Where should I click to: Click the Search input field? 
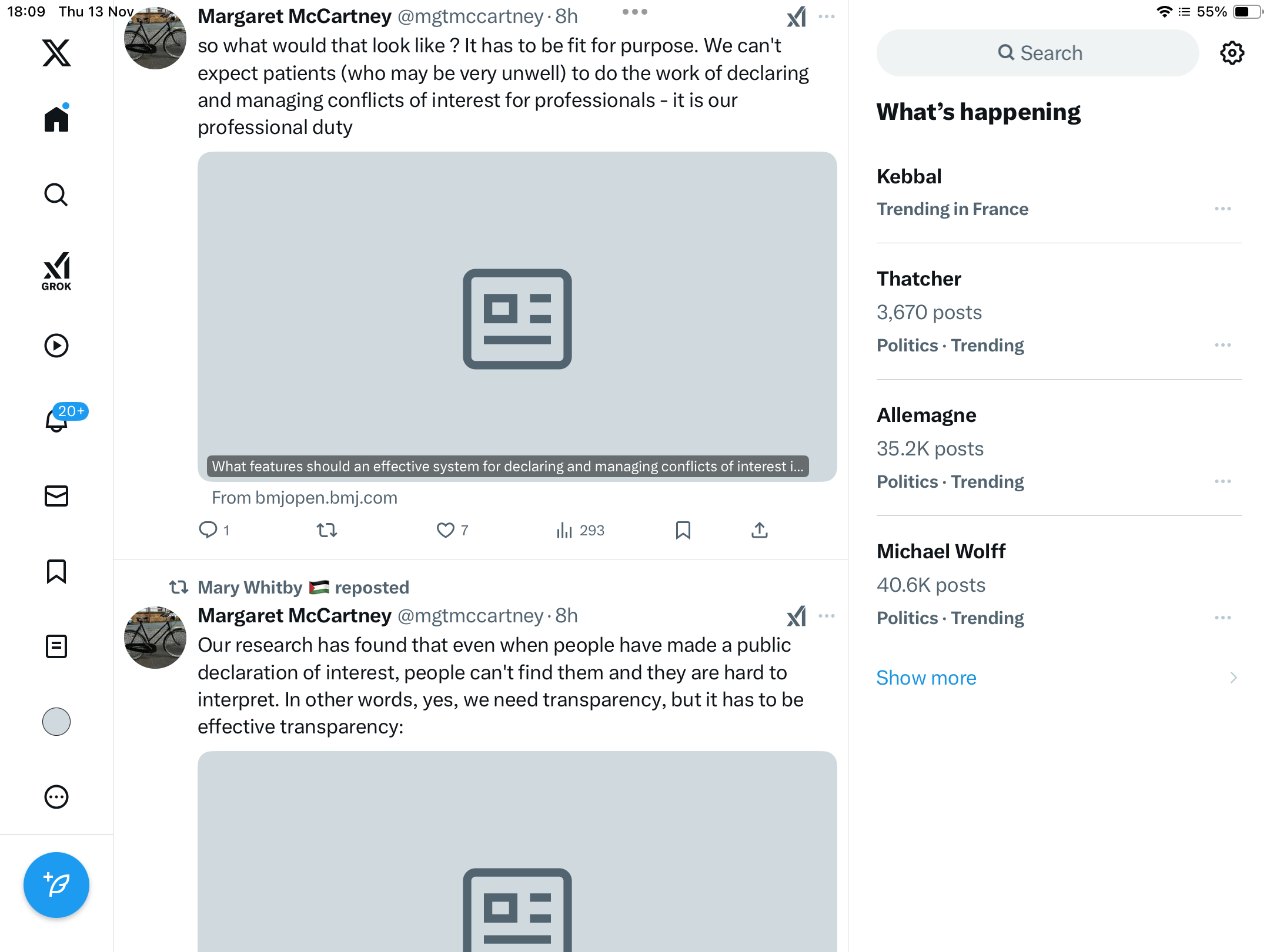[1038, 53]
